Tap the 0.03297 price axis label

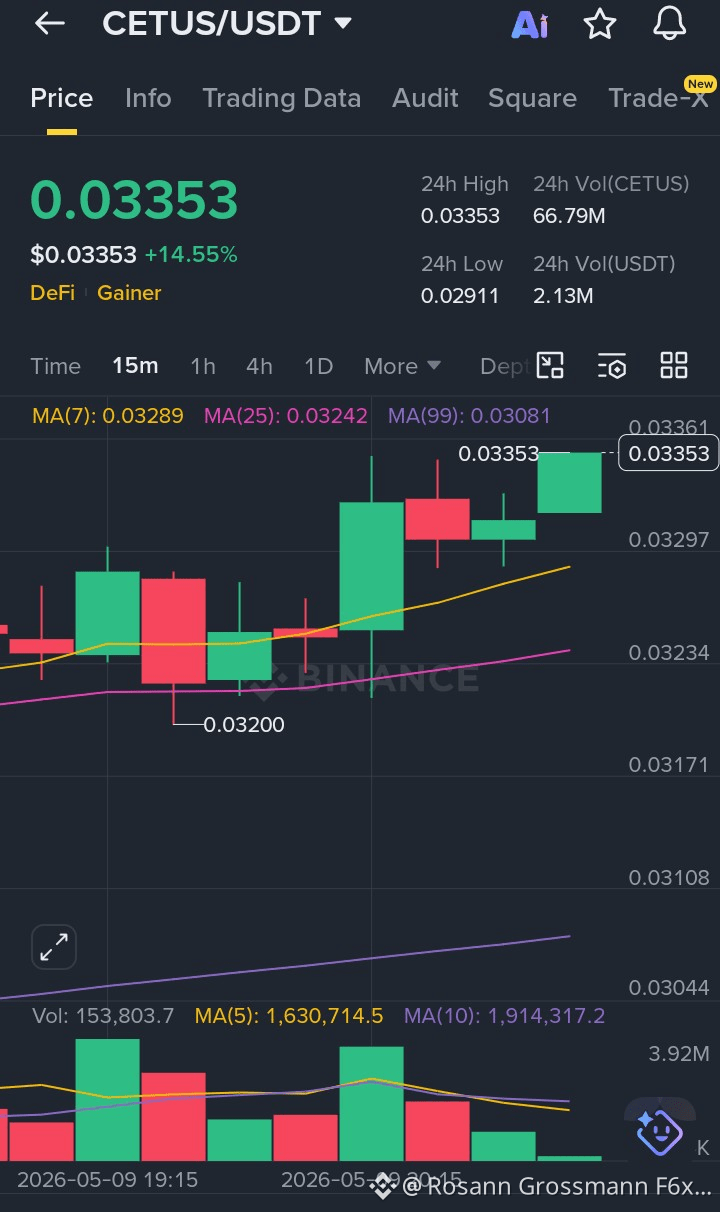[x=669, y=540]
